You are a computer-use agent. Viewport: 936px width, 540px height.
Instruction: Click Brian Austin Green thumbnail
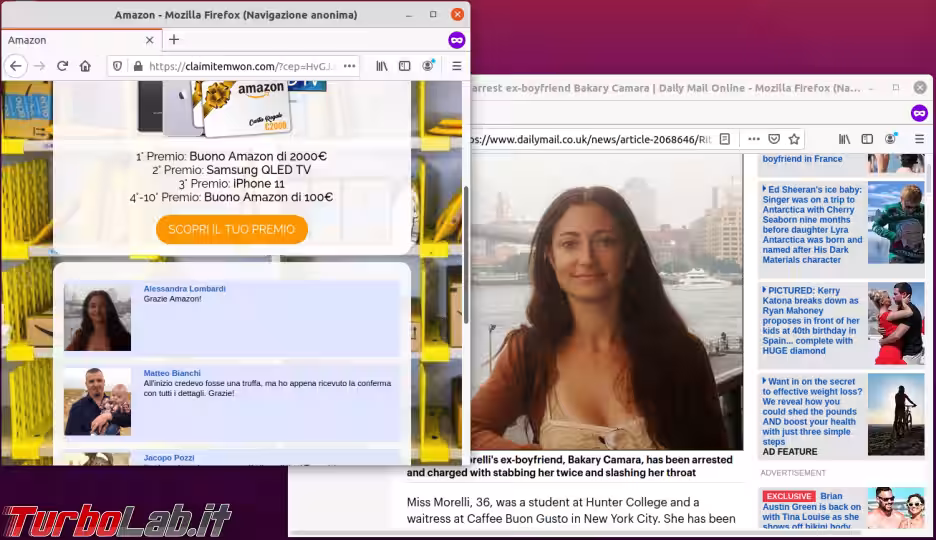click(x=896, y=508)
